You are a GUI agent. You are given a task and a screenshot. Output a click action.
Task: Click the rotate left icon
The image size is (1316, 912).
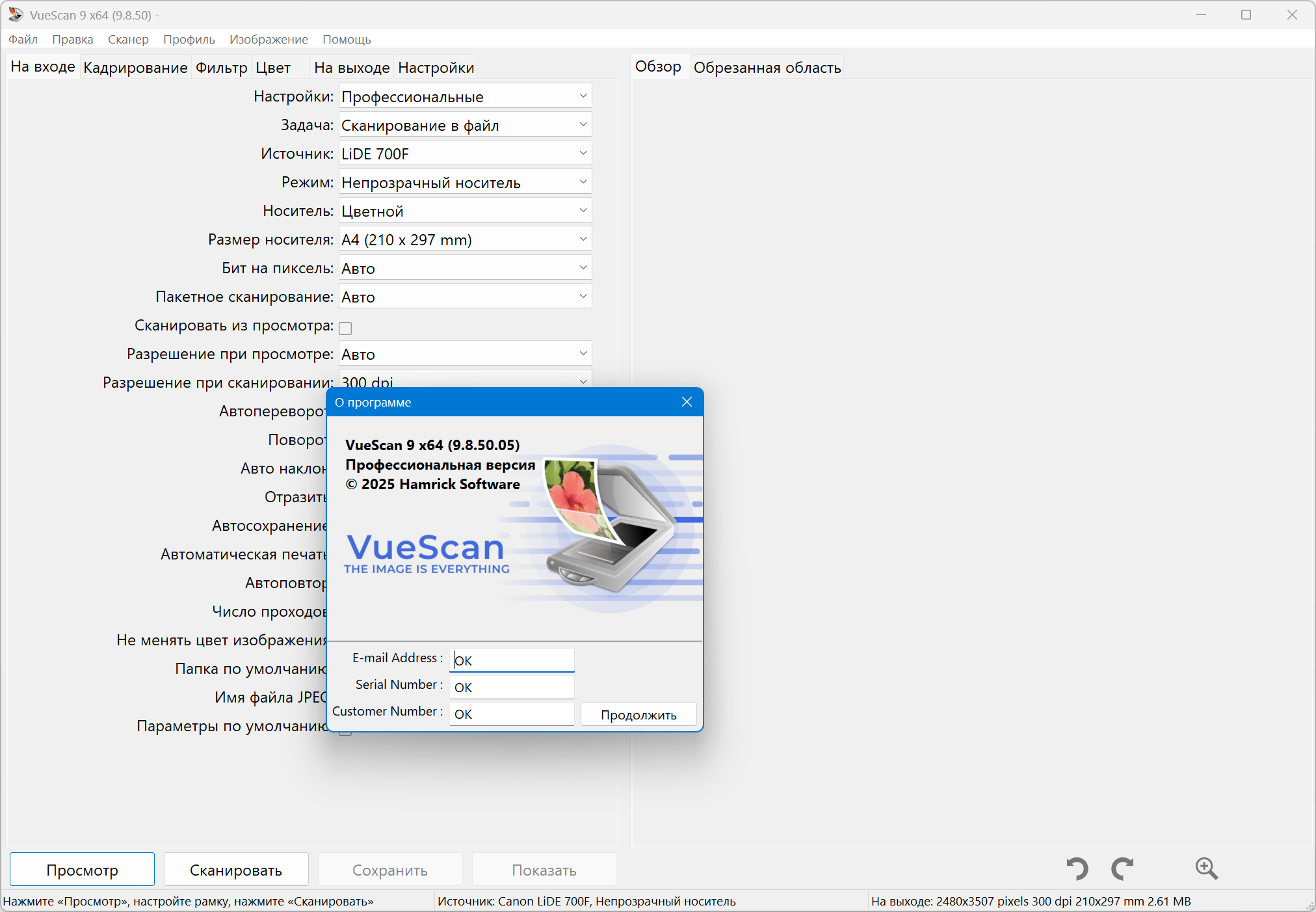click(x=1077, y=869)
